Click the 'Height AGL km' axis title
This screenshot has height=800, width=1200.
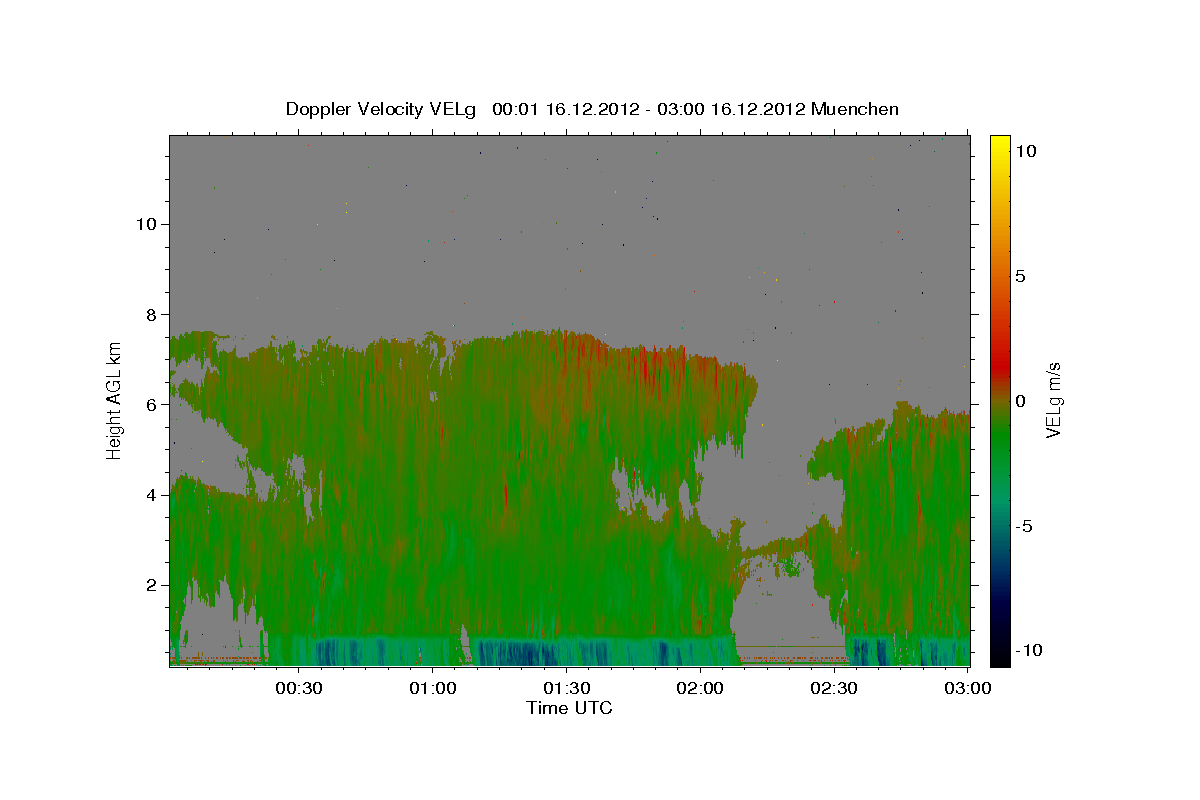pyautogui.click(x=115, y=400)
